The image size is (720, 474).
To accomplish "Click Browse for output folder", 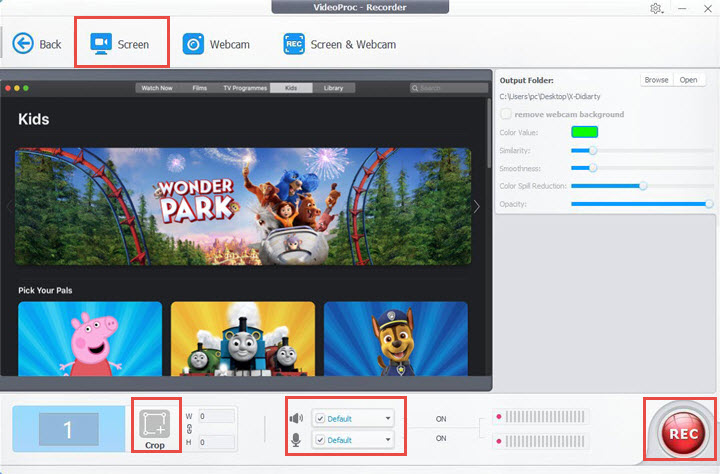I will pos(656,80).
